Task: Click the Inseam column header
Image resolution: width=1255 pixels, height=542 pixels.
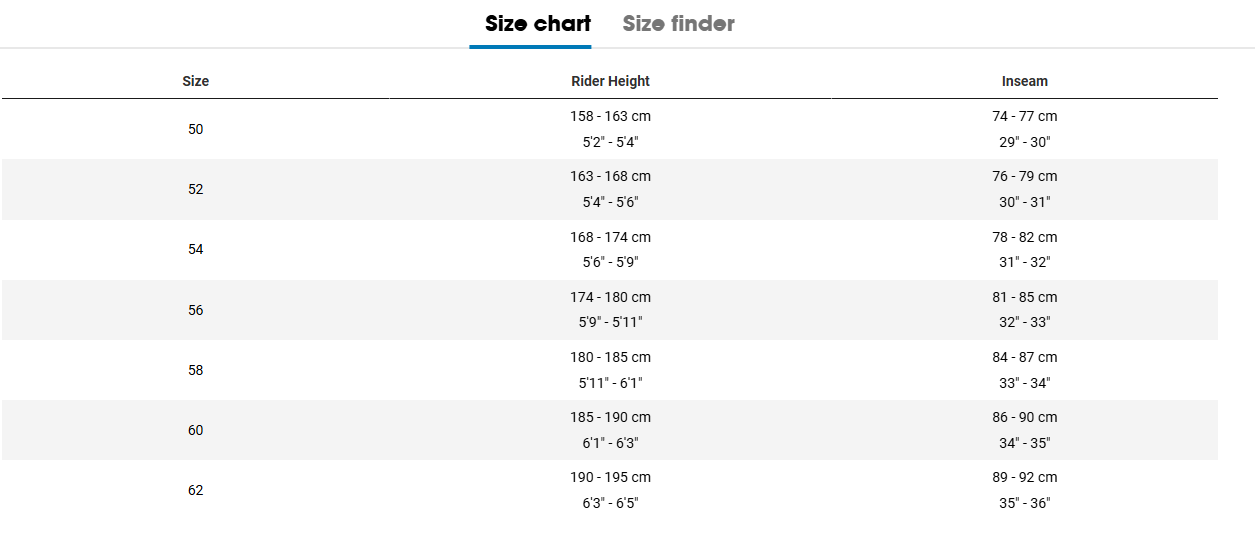Action: tap(1025, 81)
